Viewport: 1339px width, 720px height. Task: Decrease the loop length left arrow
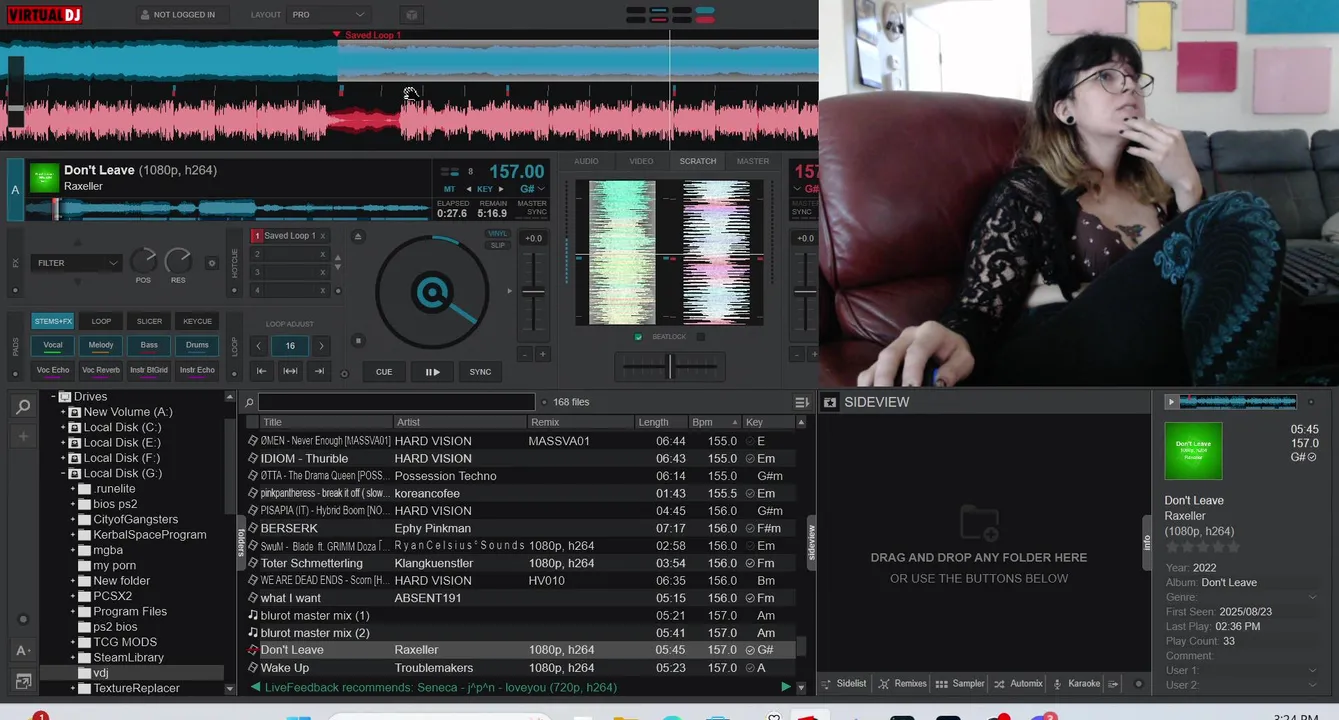[x=259, y=346]
